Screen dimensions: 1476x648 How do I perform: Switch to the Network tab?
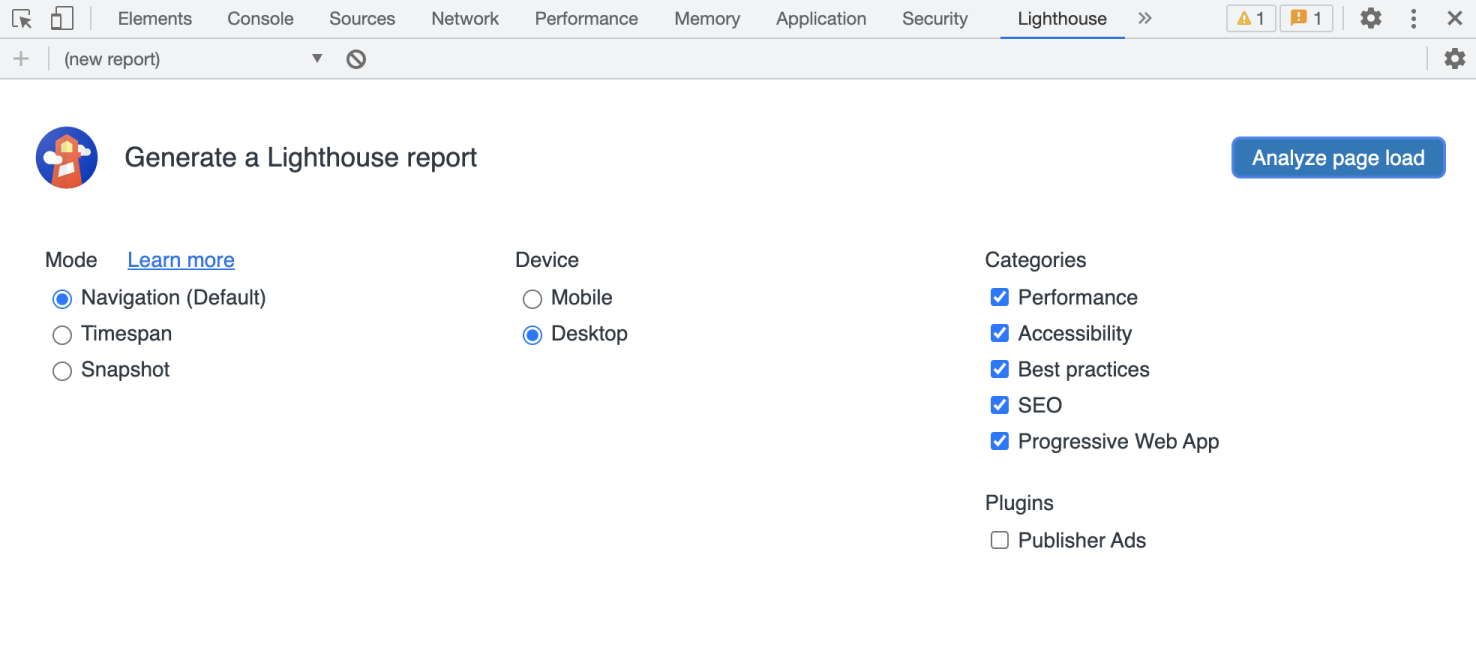click(464, 18)
